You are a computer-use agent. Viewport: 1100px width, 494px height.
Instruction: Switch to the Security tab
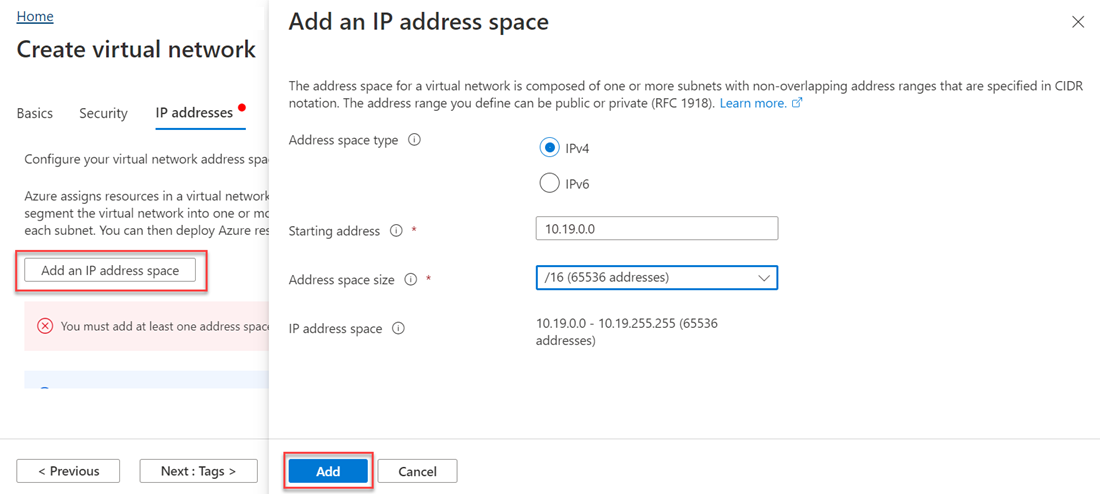pyautogui.click(x=103, y=113)
